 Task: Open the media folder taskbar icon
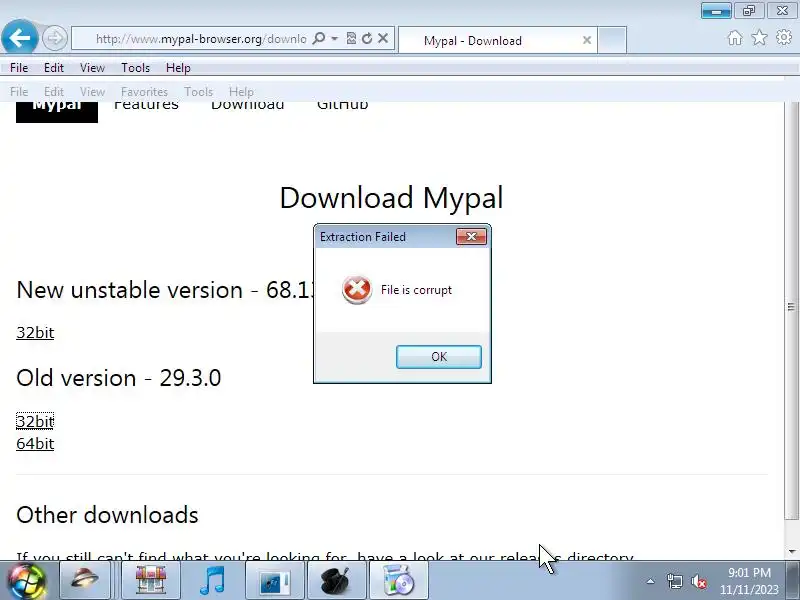(274, 581)
